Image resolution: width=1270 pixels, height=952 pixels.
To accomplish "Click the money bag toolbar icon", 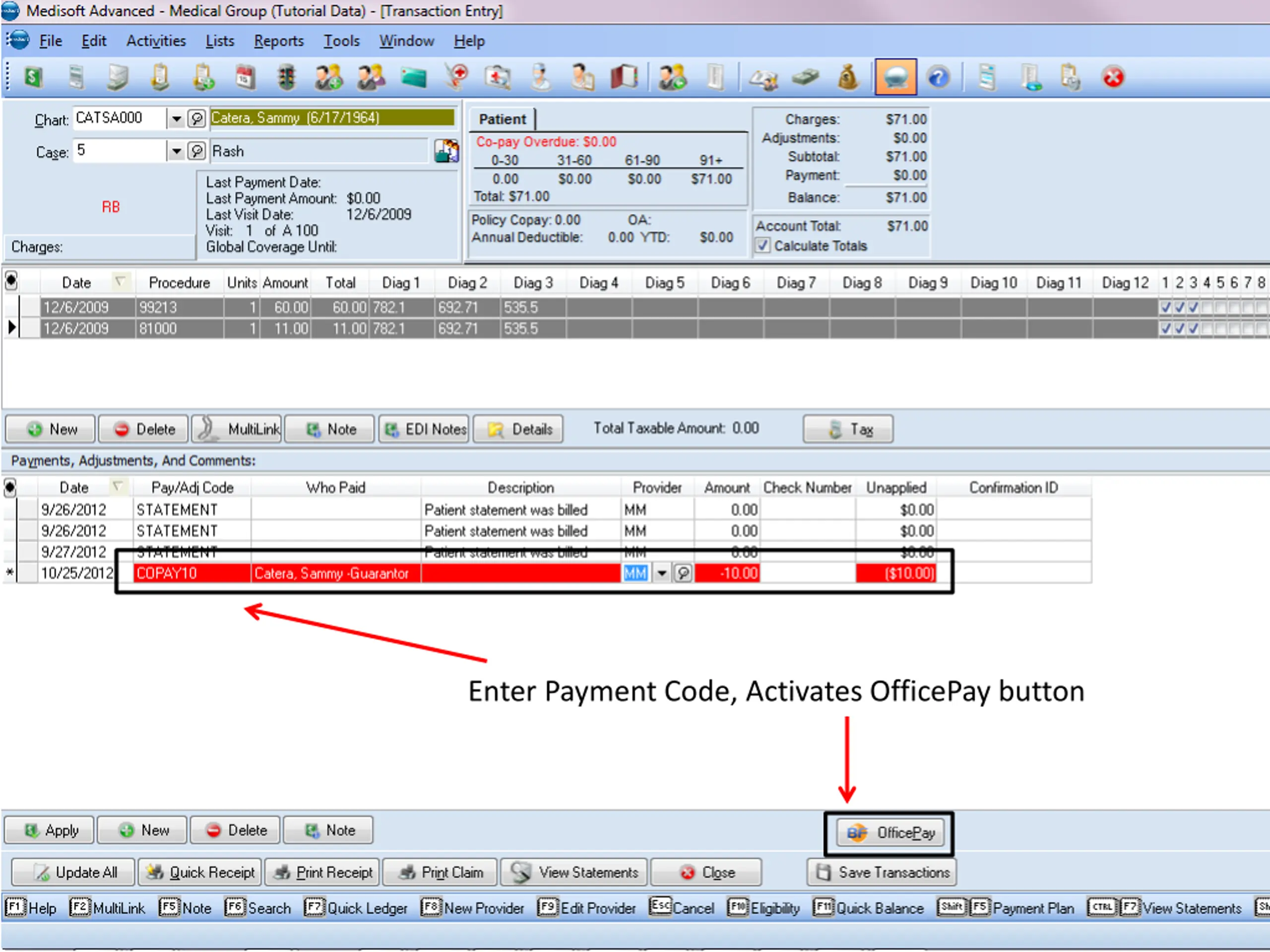I will click(x=848, y=77).
